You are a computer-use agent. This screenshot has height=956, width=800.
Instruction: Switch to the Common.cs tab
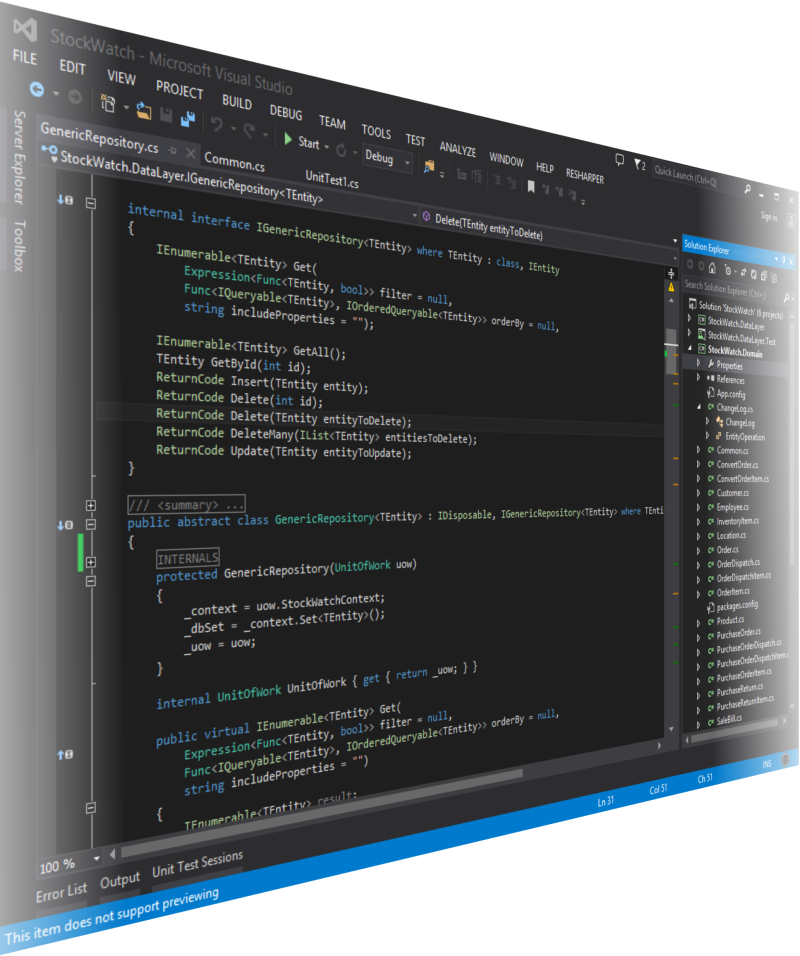pyautogui.click(x=235, y=162)
